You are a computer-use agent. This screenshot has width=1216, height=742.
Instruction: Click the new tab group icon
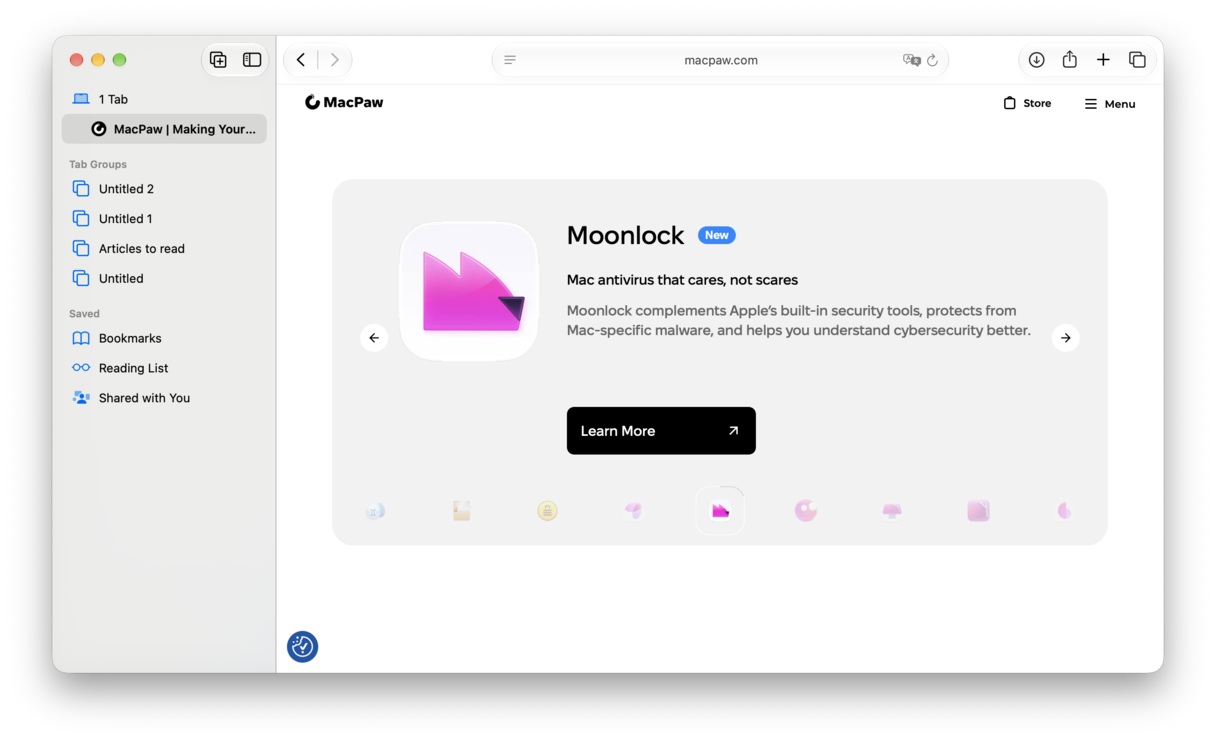218,60
